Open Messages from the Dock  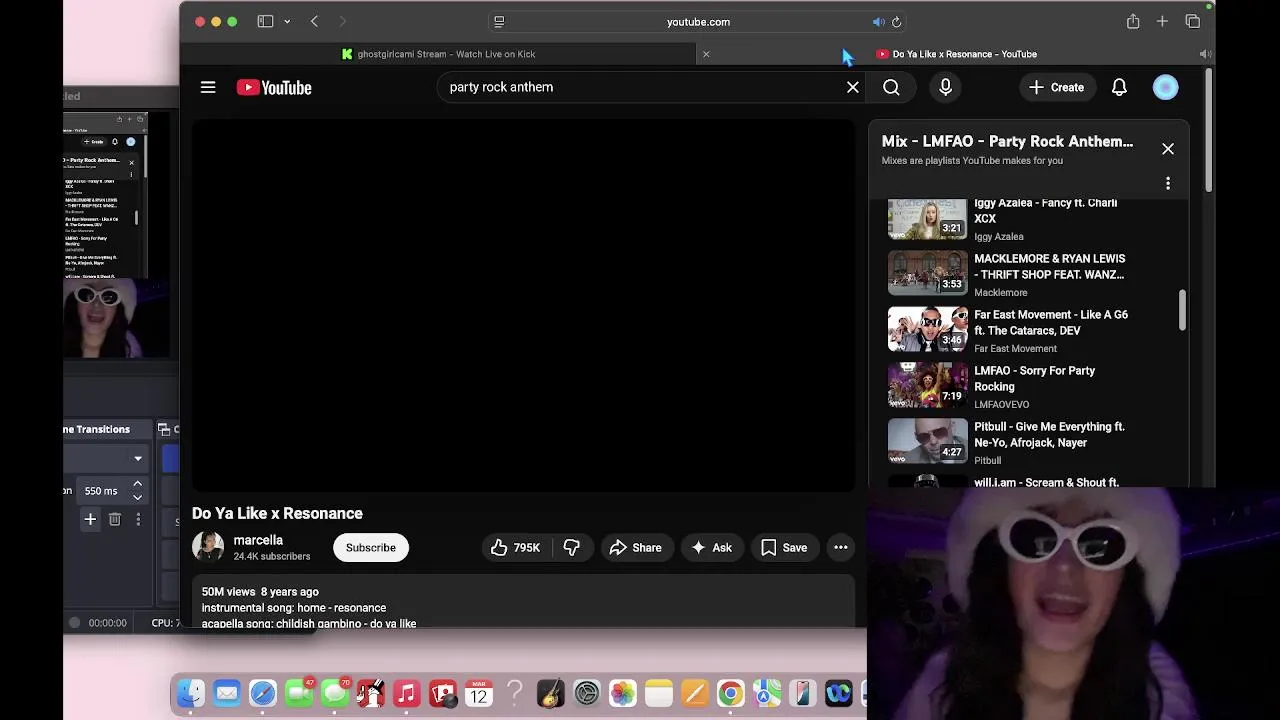335,693
